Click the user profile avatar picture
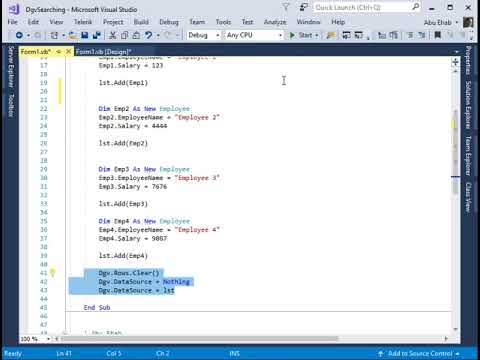This screenshot has width=480, height=360. click(x=468, y=22)
